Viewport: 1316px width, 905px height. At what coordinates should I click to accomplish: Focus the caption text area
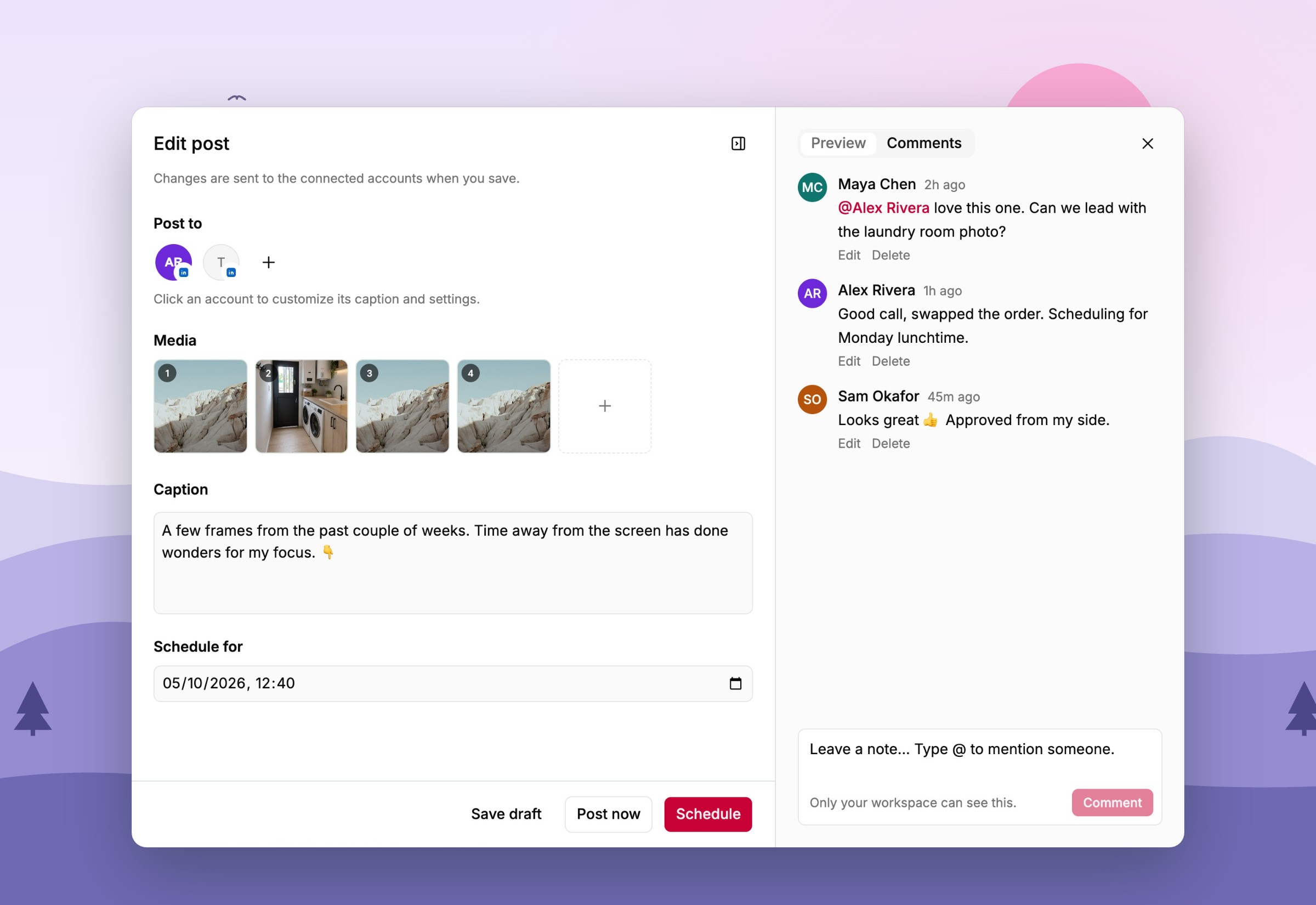coord(453,563)
